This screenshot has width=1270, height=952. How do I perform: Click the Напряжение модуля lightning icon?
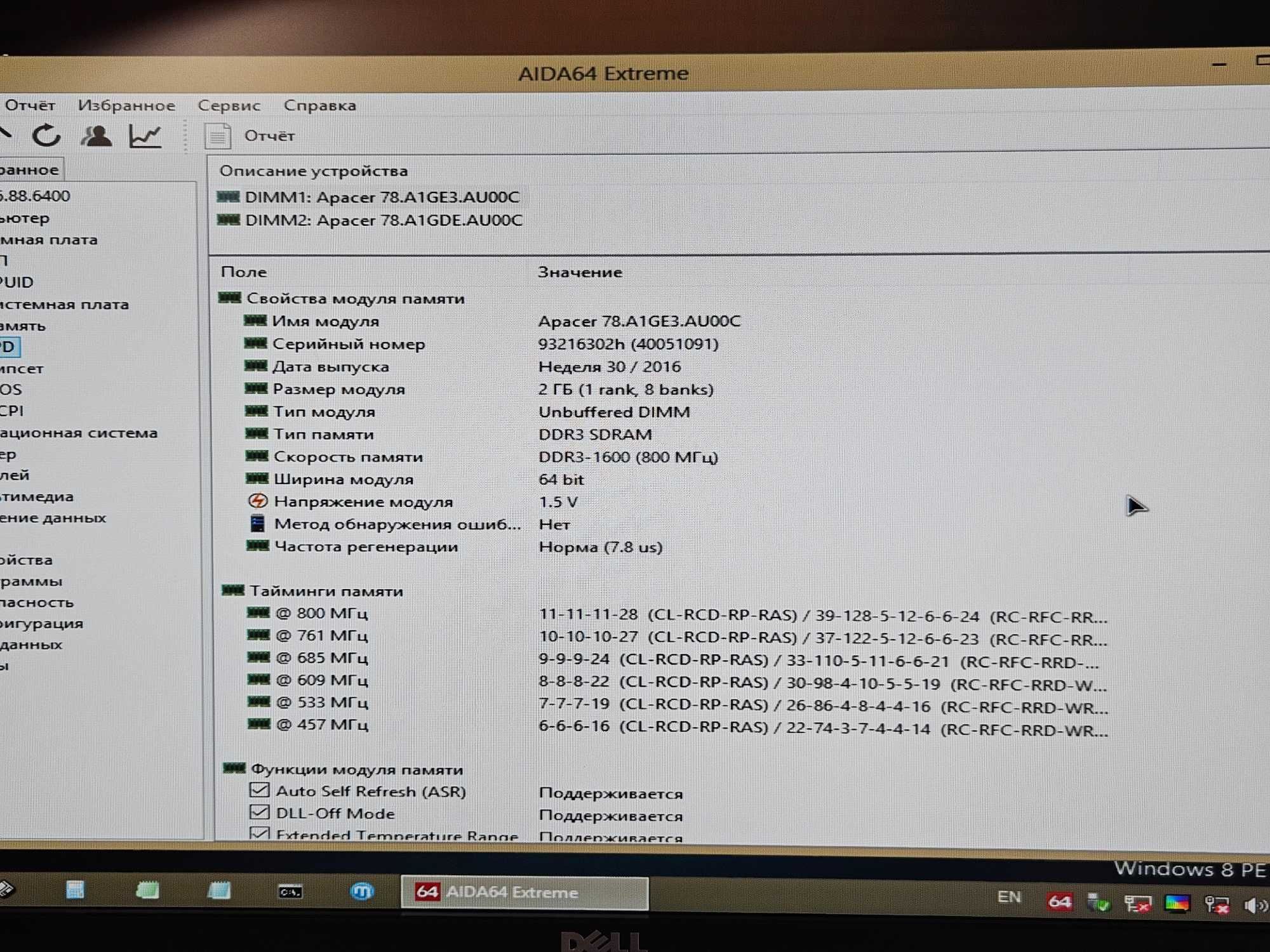[257, 501]
